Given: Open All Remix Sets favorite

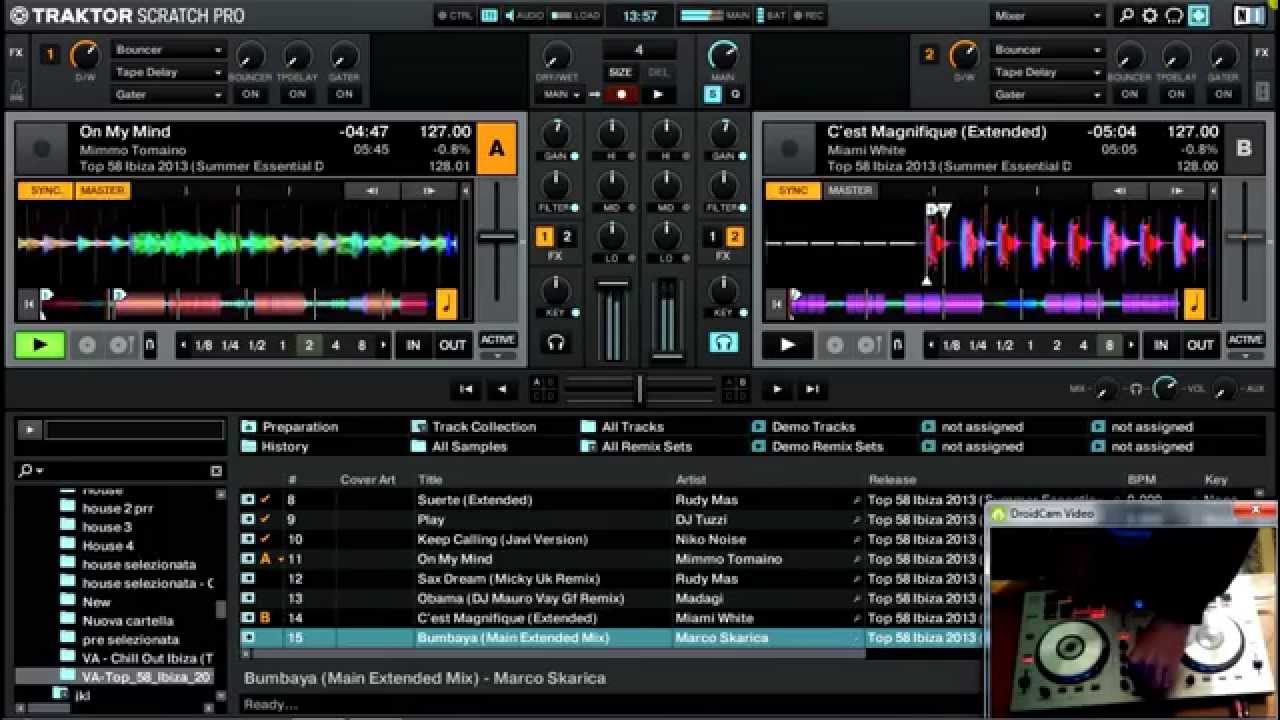Looking at the screenshot, I should point(646,447).
